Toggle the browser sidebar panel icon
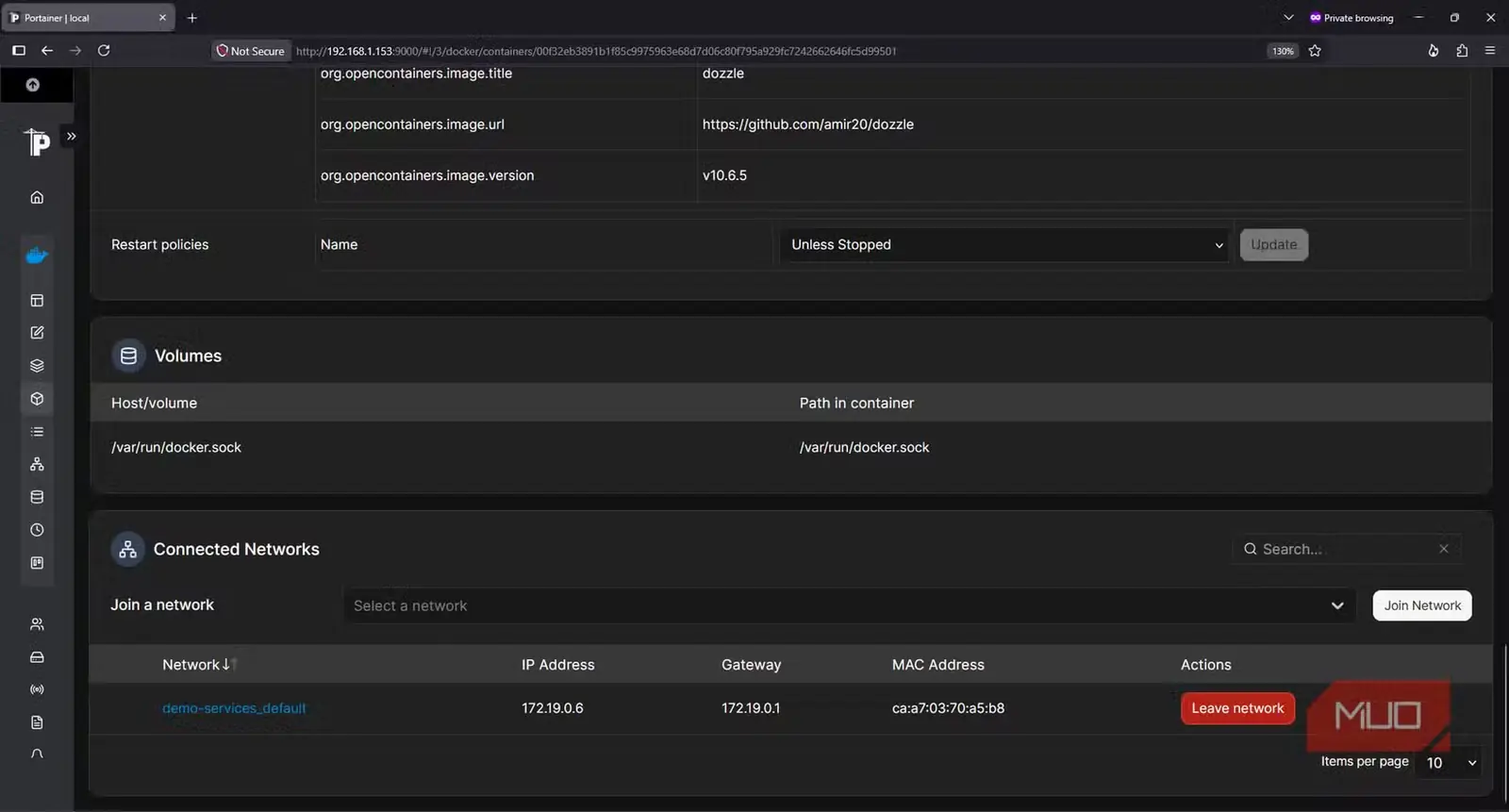This screenshot has height=812, width=1509. pyautogui.click(x=19, y=51)
